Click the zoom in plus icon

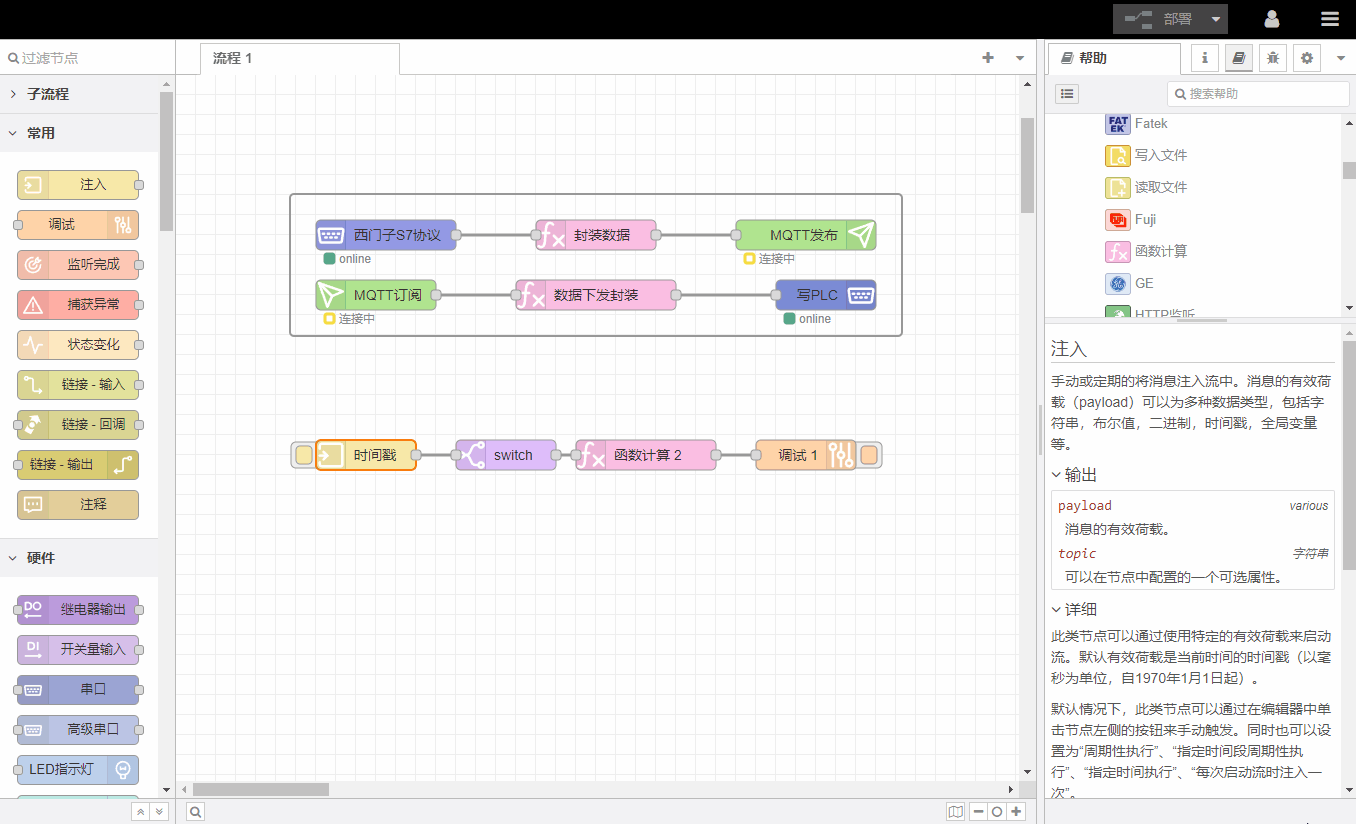click(1016, 812)
